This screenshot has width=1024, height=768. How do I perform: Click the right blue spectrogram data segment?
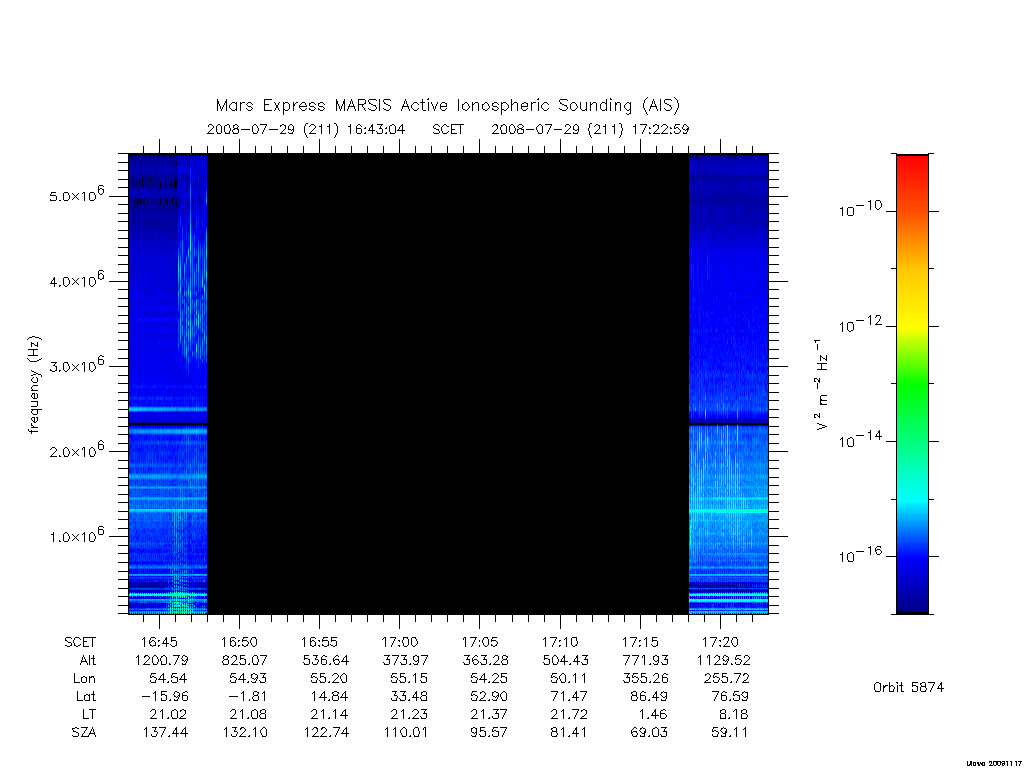(729, 384)
